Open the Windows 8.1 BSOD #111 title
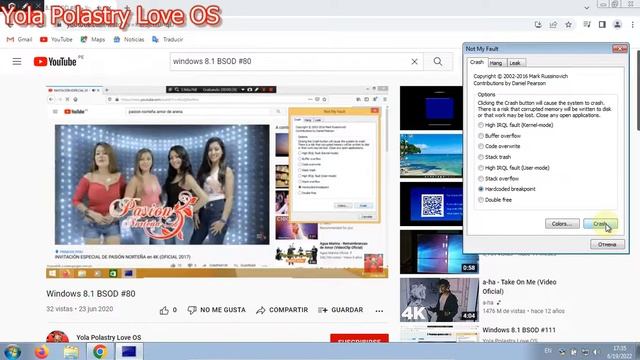This screenshot has height=360, width=640. [519, 330]
